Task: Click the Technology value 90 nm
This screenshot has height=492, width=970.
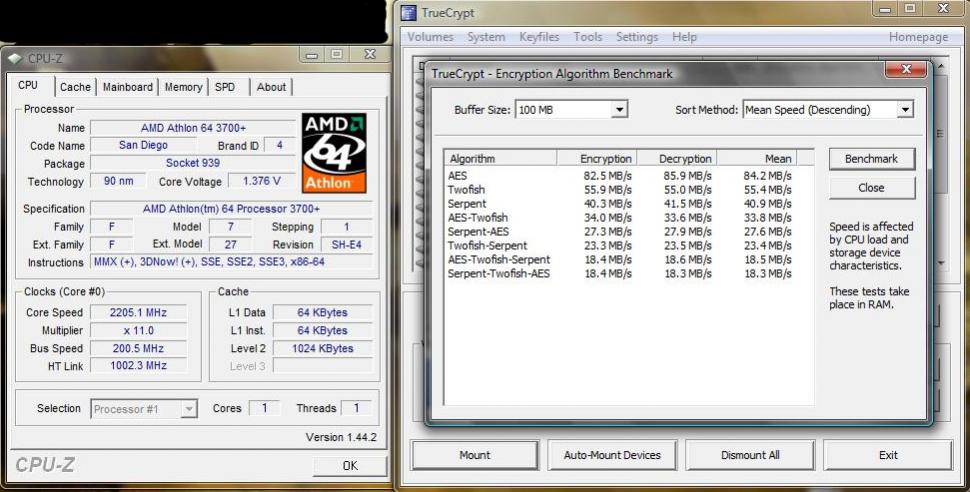Action: tap(118, 181)
